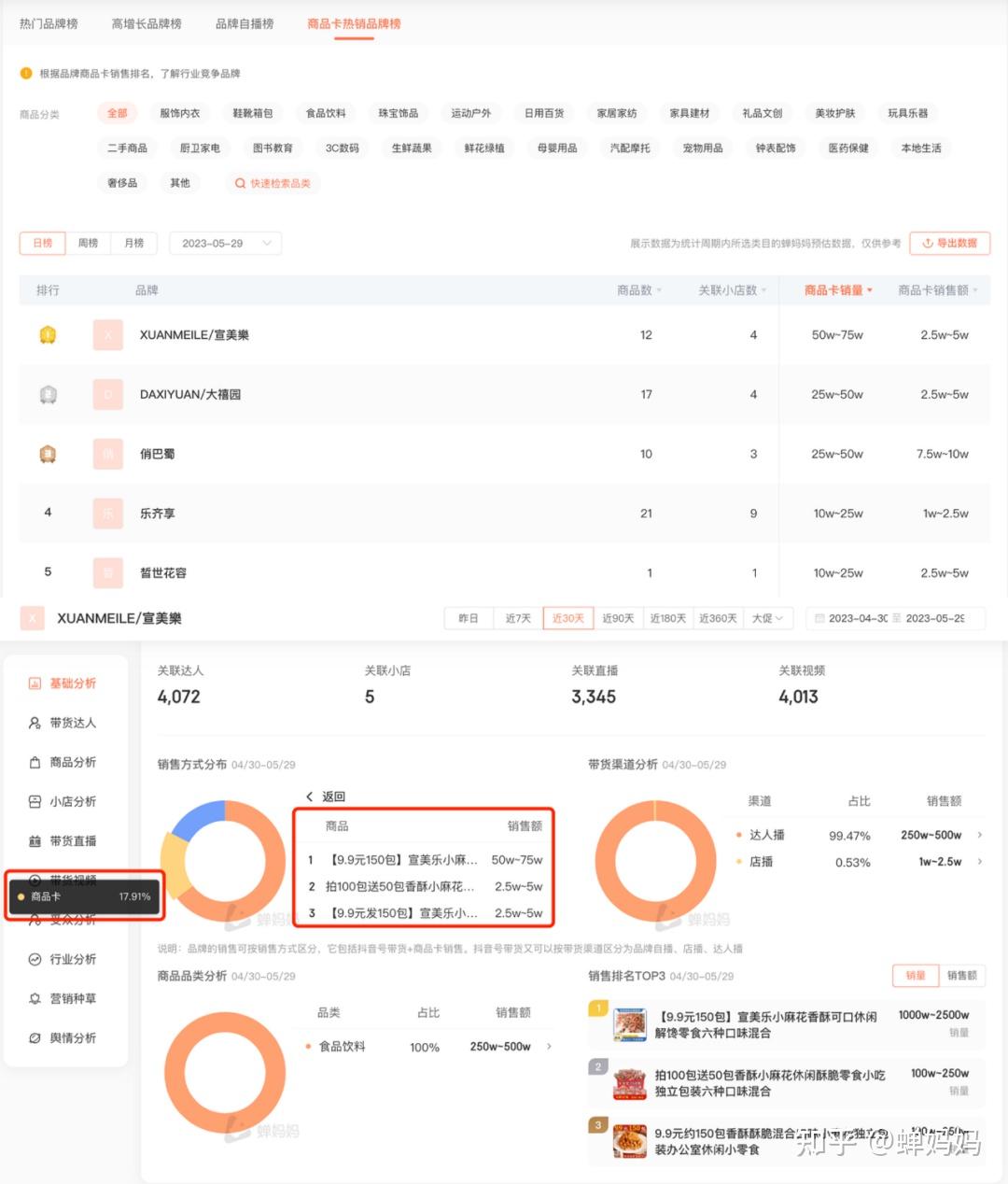Expand the 大促 dropdown

[x=768, y=618]
